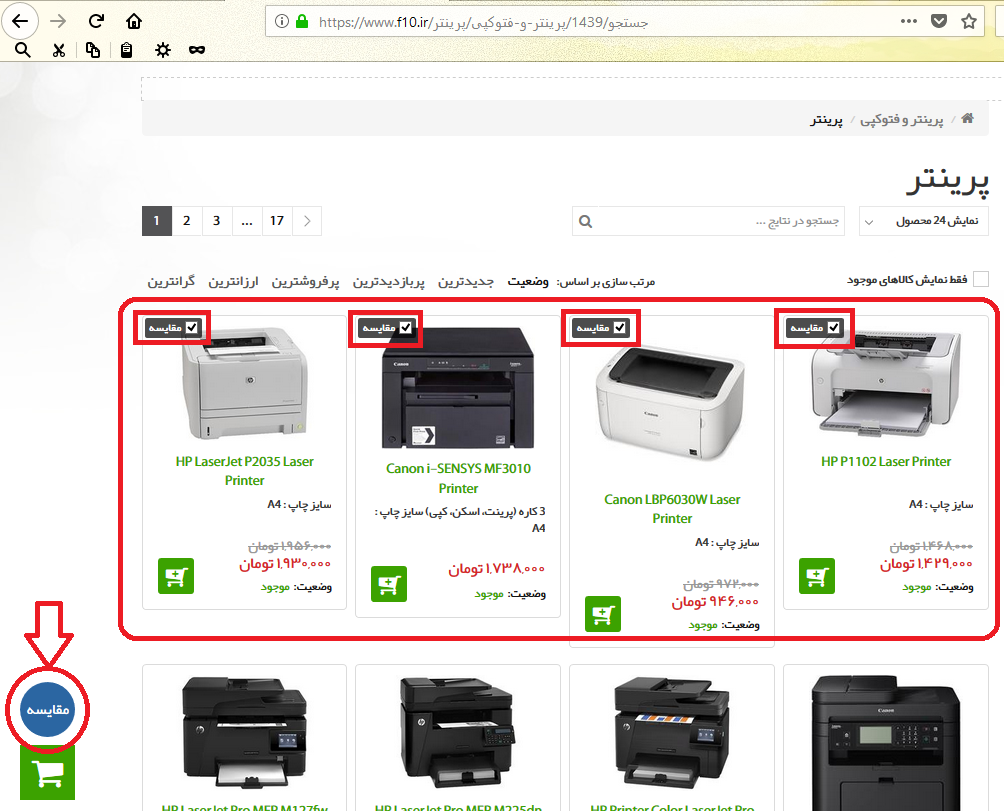Click the blue round 'مقایسه' compare button

coord(47,709)
